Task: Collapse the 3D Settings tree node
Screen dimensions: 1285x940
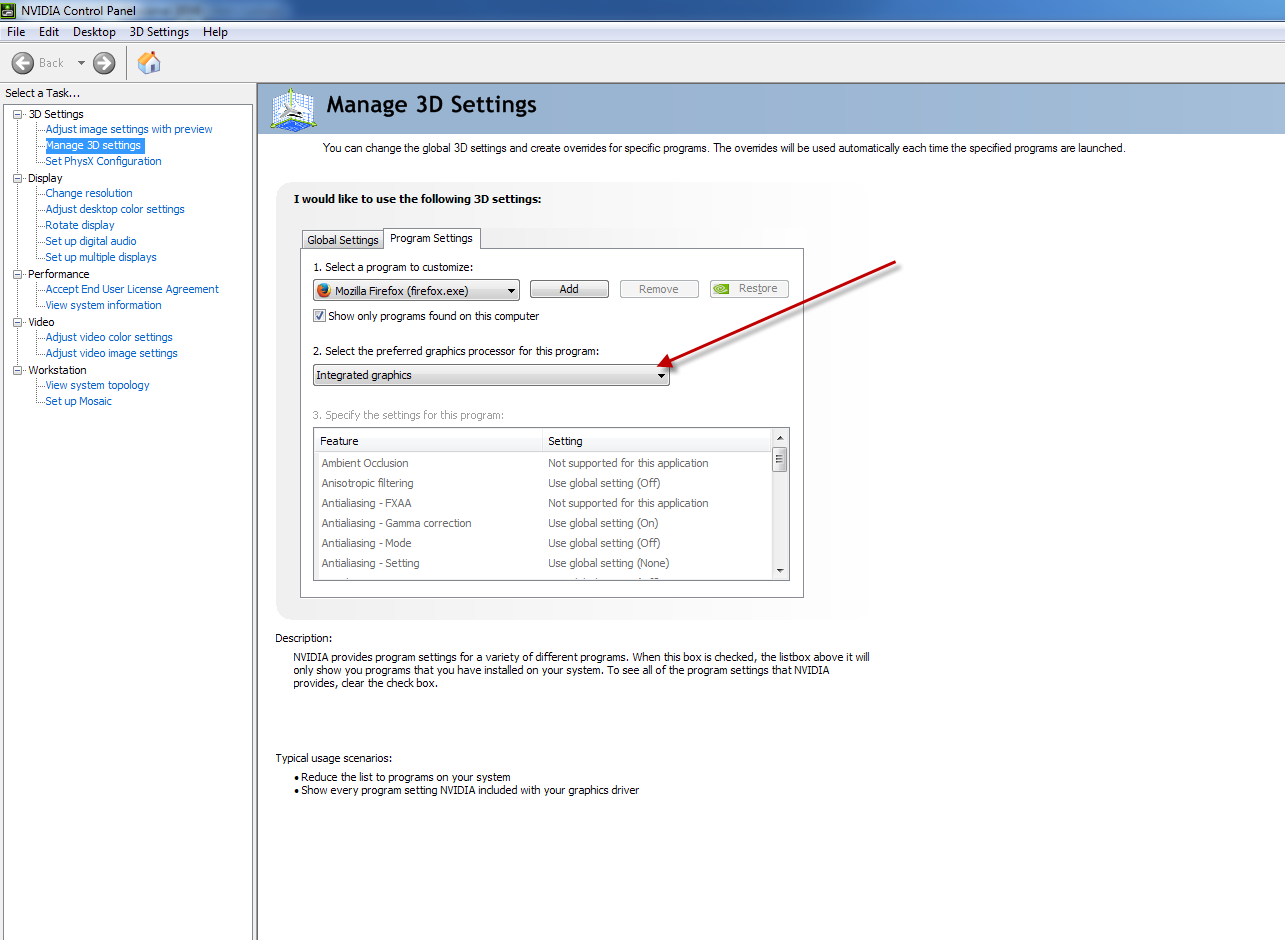Action: coord(18,114)
